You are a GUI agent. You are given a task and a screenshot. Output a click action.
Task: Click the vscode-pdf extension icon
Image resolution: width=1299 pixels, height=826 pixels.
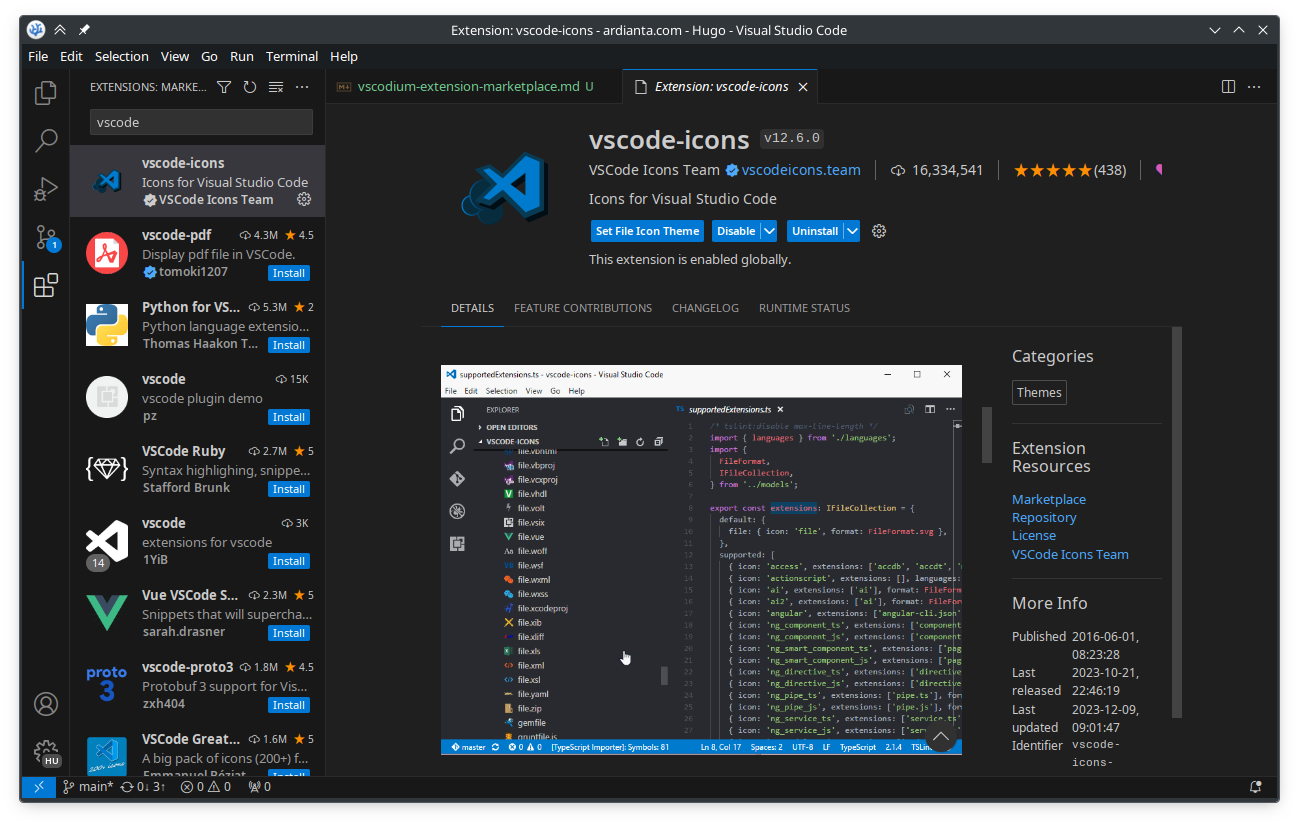(x=106, y=253)
